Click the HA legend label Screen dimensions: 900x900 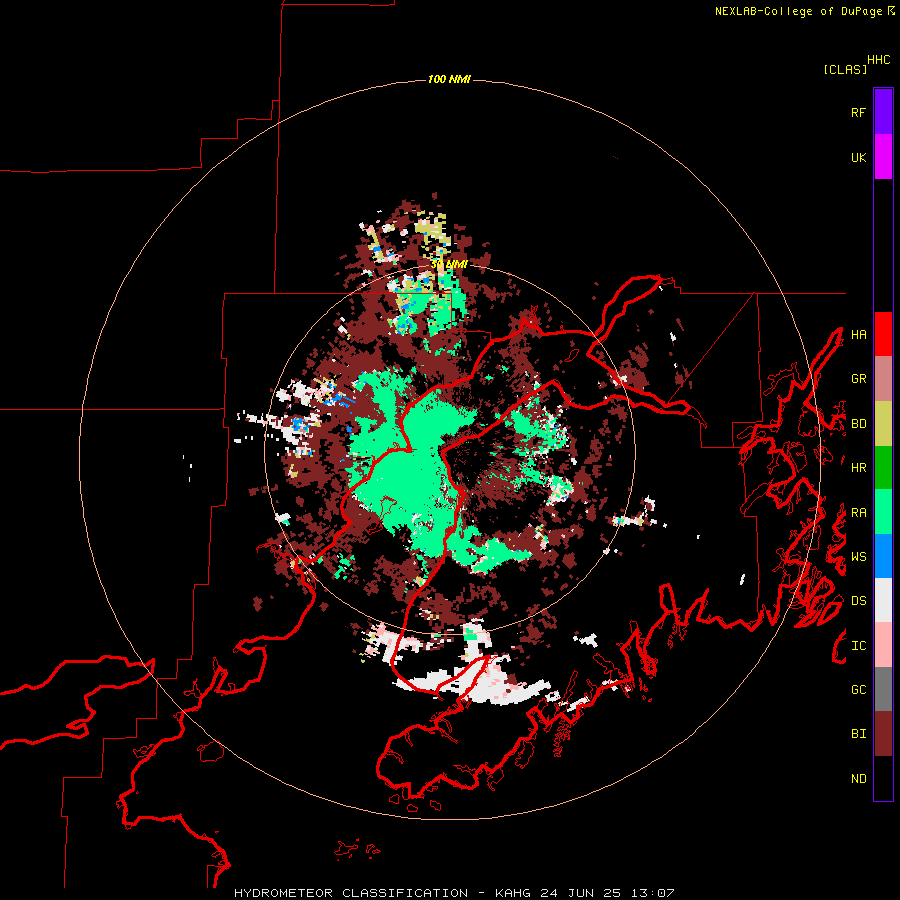tap(858, 335)
